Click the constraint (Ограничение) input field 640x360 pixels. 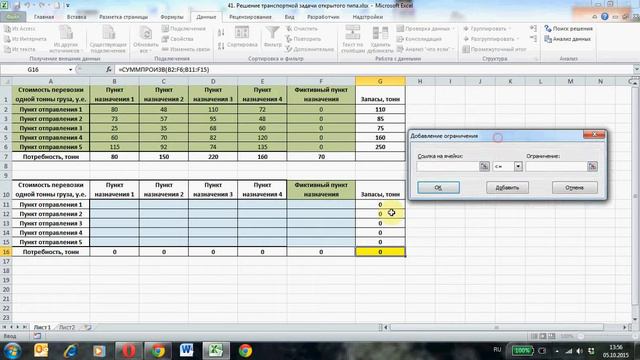556,166
